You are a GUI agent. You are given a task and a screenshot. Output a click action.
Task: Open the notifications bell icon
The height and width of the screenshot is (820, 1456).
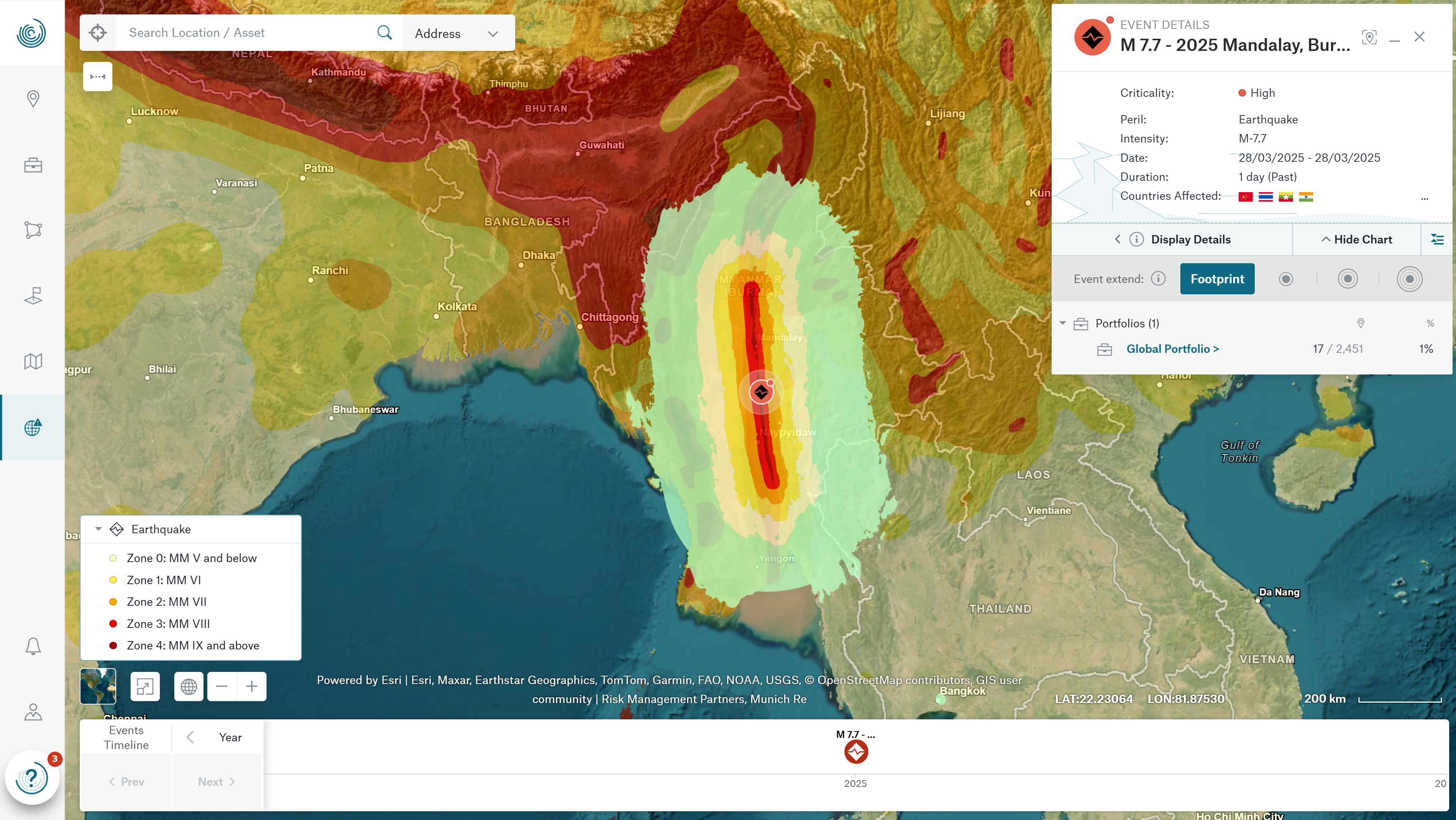tap(33, 646)
